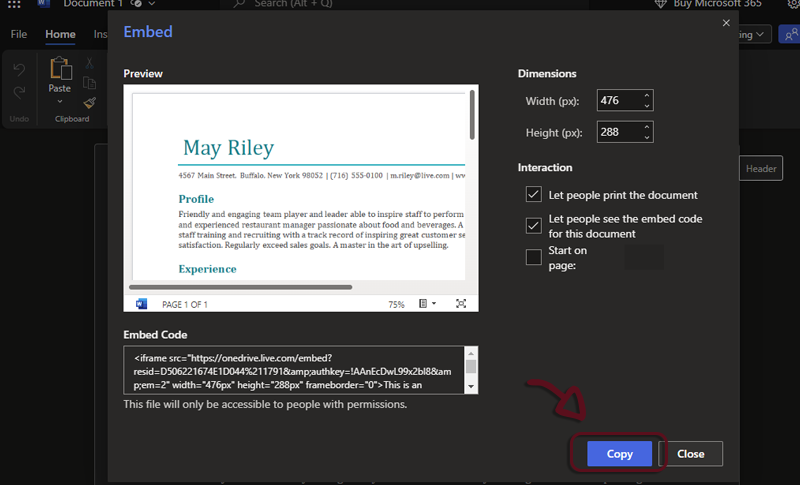Expand the Paste options arrow
The height and width of the screenshot is (485, 800).
[60, 102]
